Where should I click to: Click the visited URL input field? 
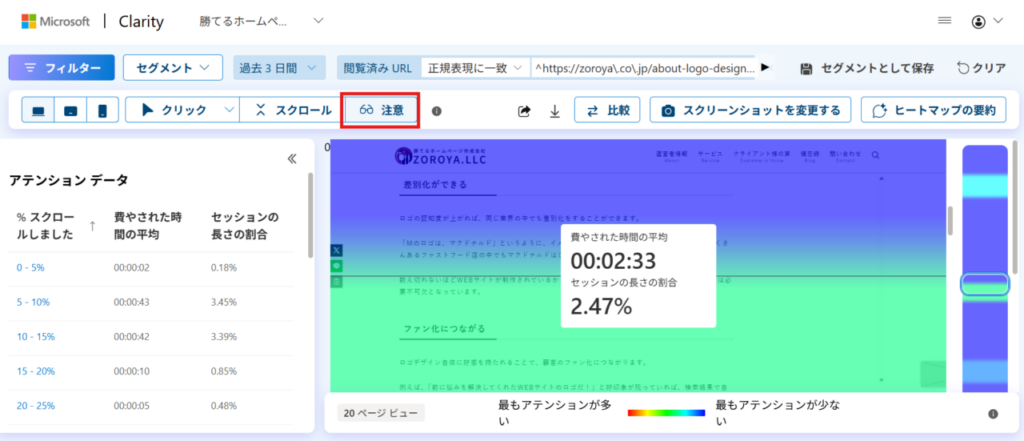point(645,68)
